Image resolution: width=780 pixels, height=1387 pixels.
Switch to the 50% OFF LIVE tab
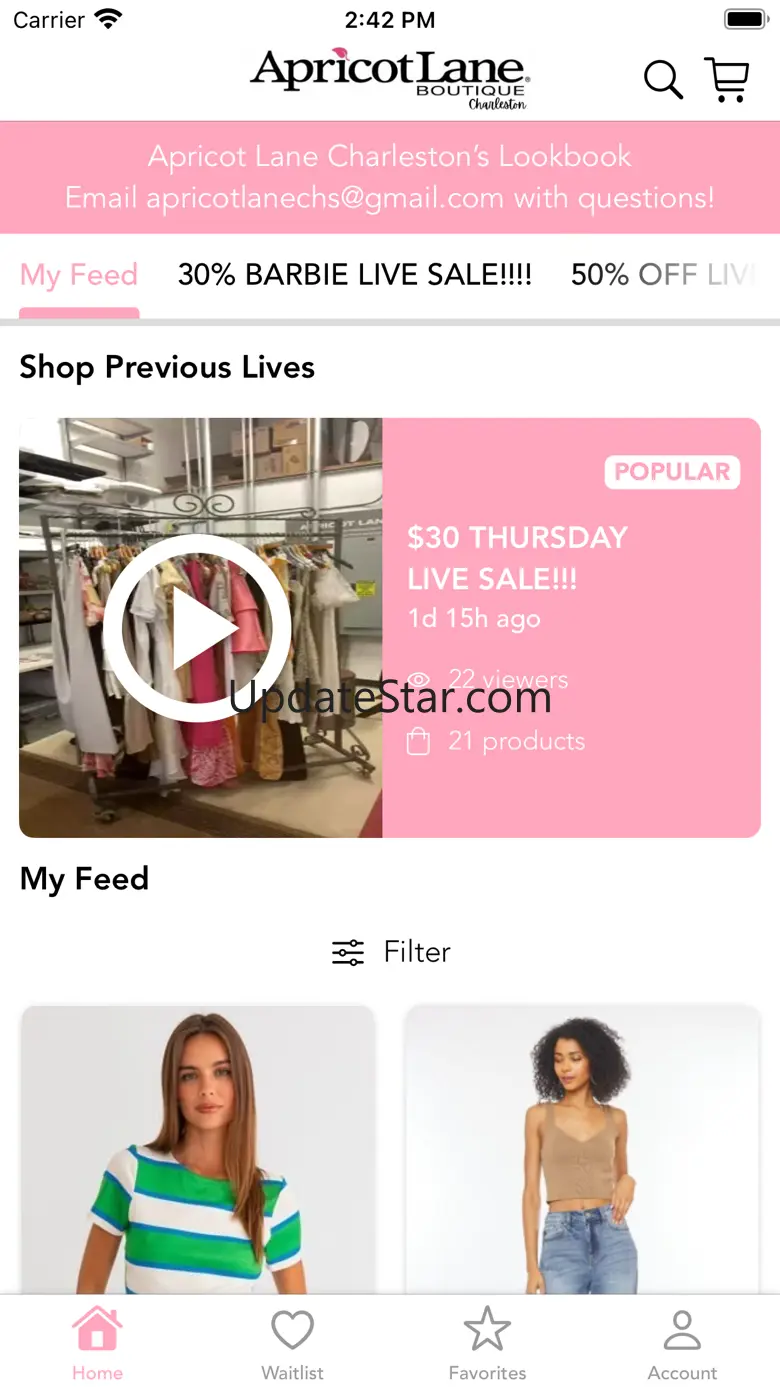tap(664, 275)
